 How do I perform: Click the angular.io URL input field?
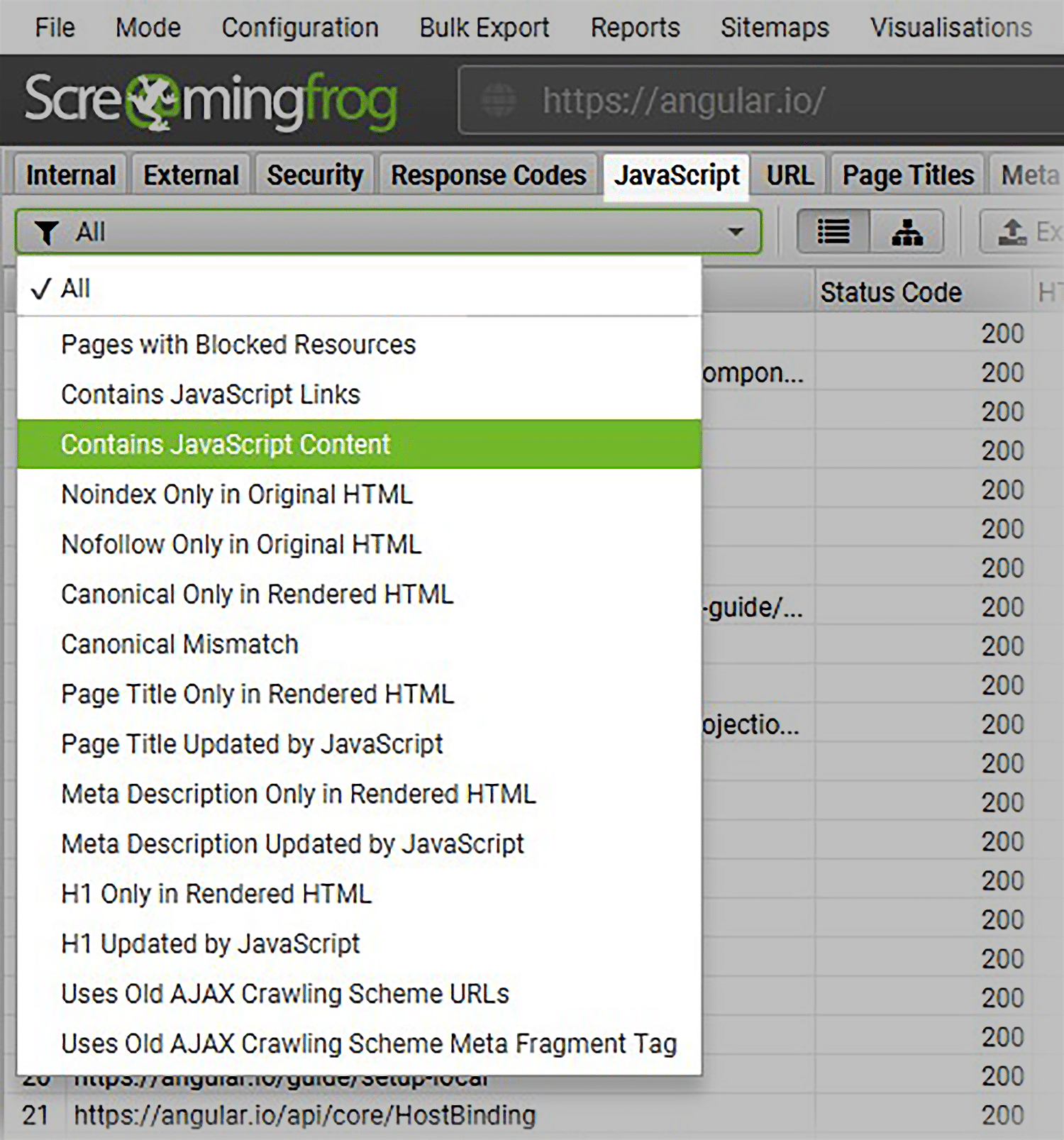(x=761, y=100)
